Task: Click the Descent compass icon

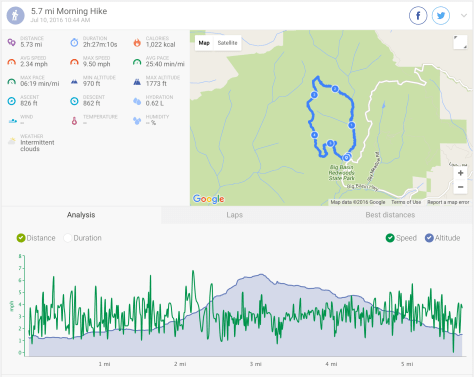Action: (74, 101)
